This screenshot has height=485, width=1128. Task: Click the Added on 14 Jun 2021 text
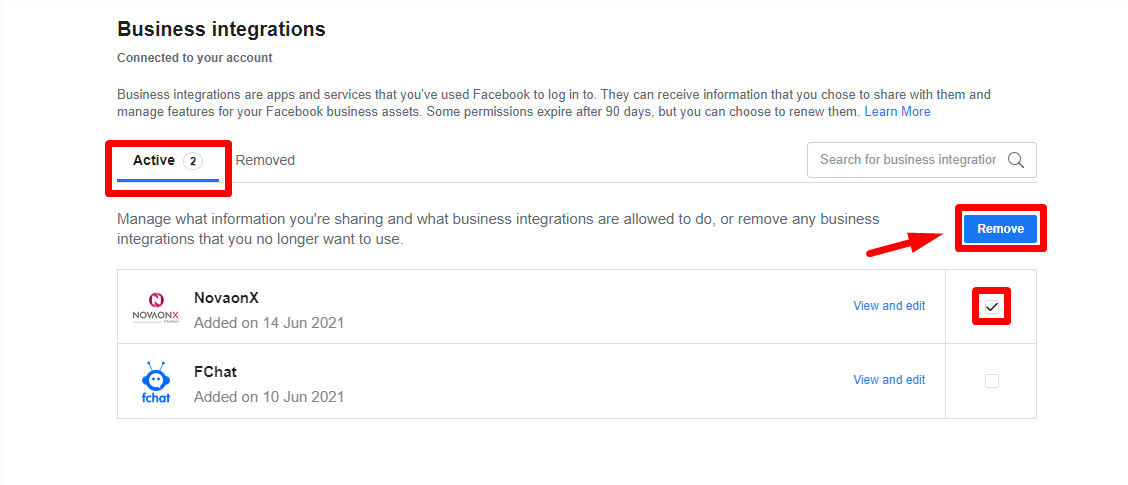point(269,323)
